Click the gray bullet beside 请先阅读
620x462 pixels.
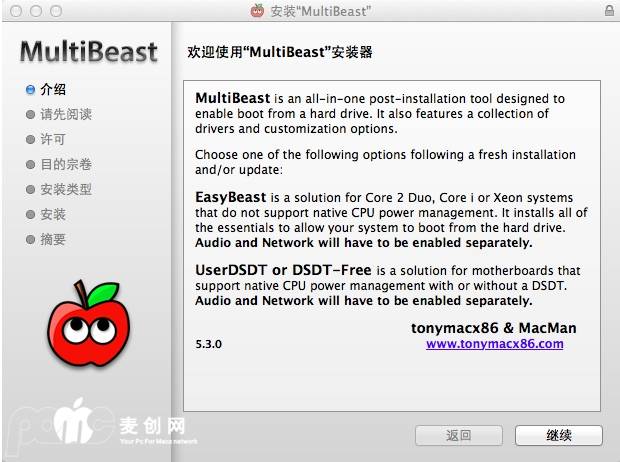[30, 114]
